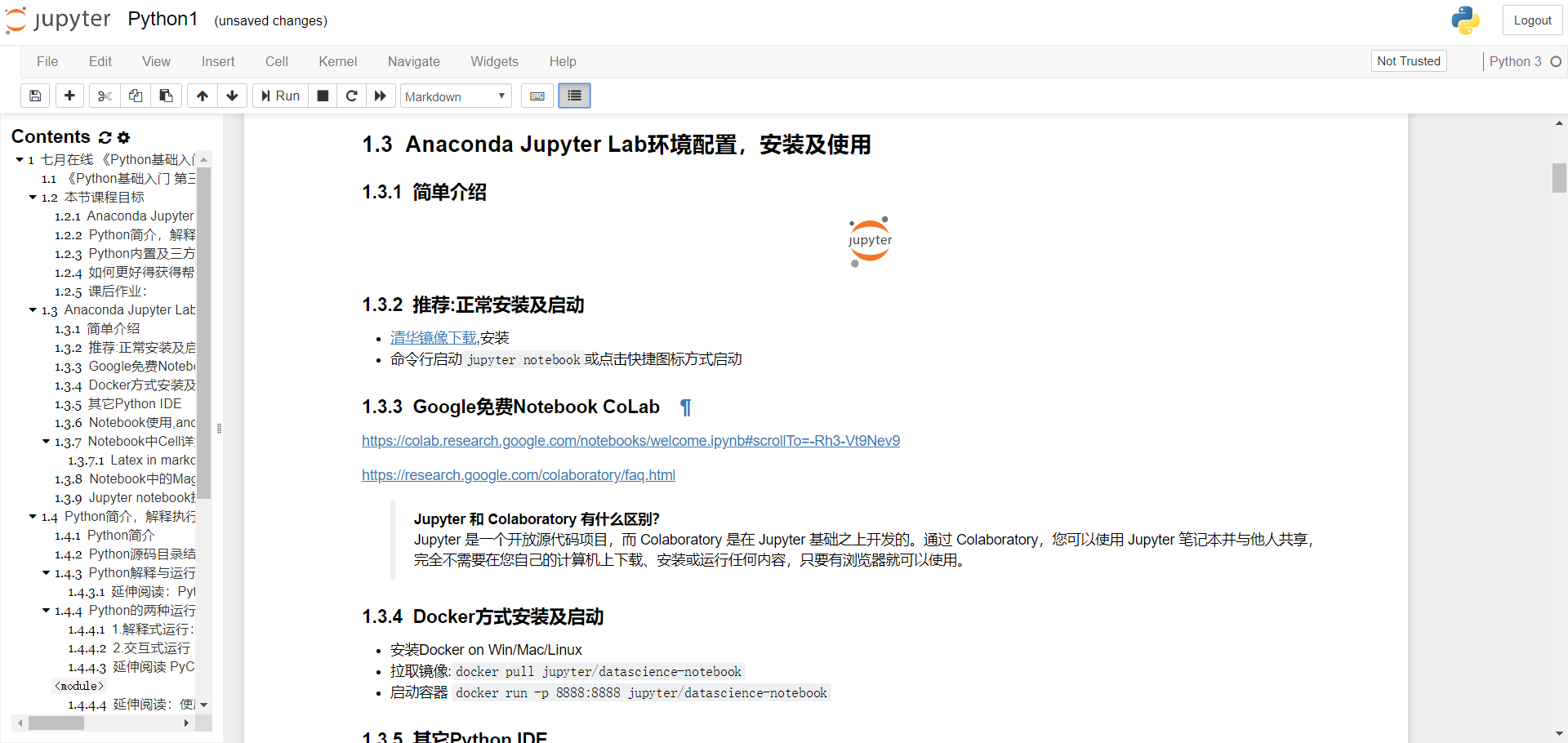Collapse section 1.2 本节课程目标
Image resolution: width=1568 pixels, height=743 pixels.
pyautogui.click(x=33, y=198)
